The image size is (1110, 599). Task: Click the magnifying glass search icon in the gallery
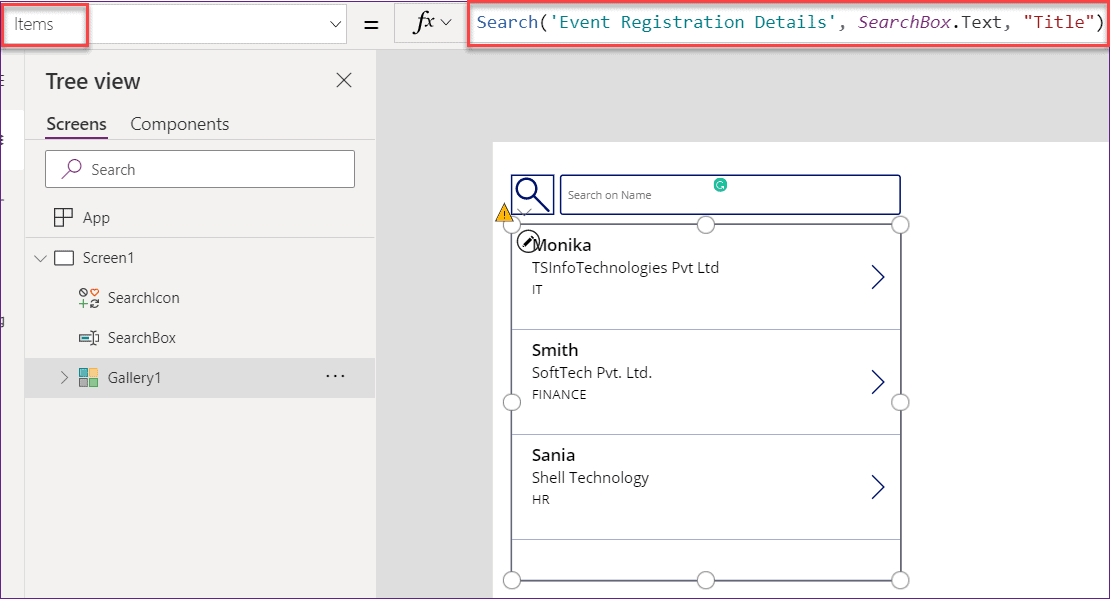(532, 194)
